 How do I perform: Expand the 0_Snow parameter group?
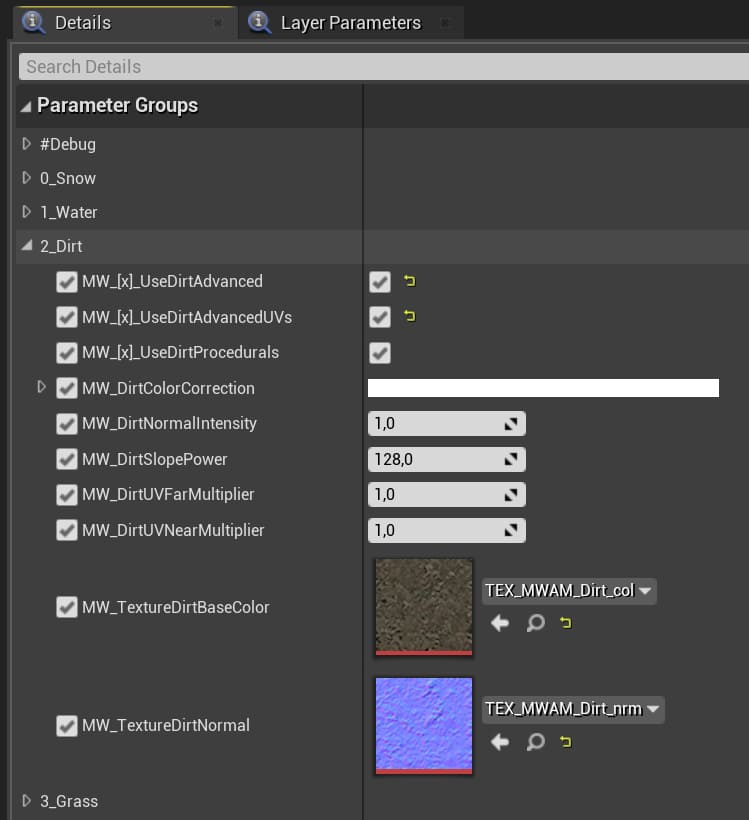pos(27,178)
